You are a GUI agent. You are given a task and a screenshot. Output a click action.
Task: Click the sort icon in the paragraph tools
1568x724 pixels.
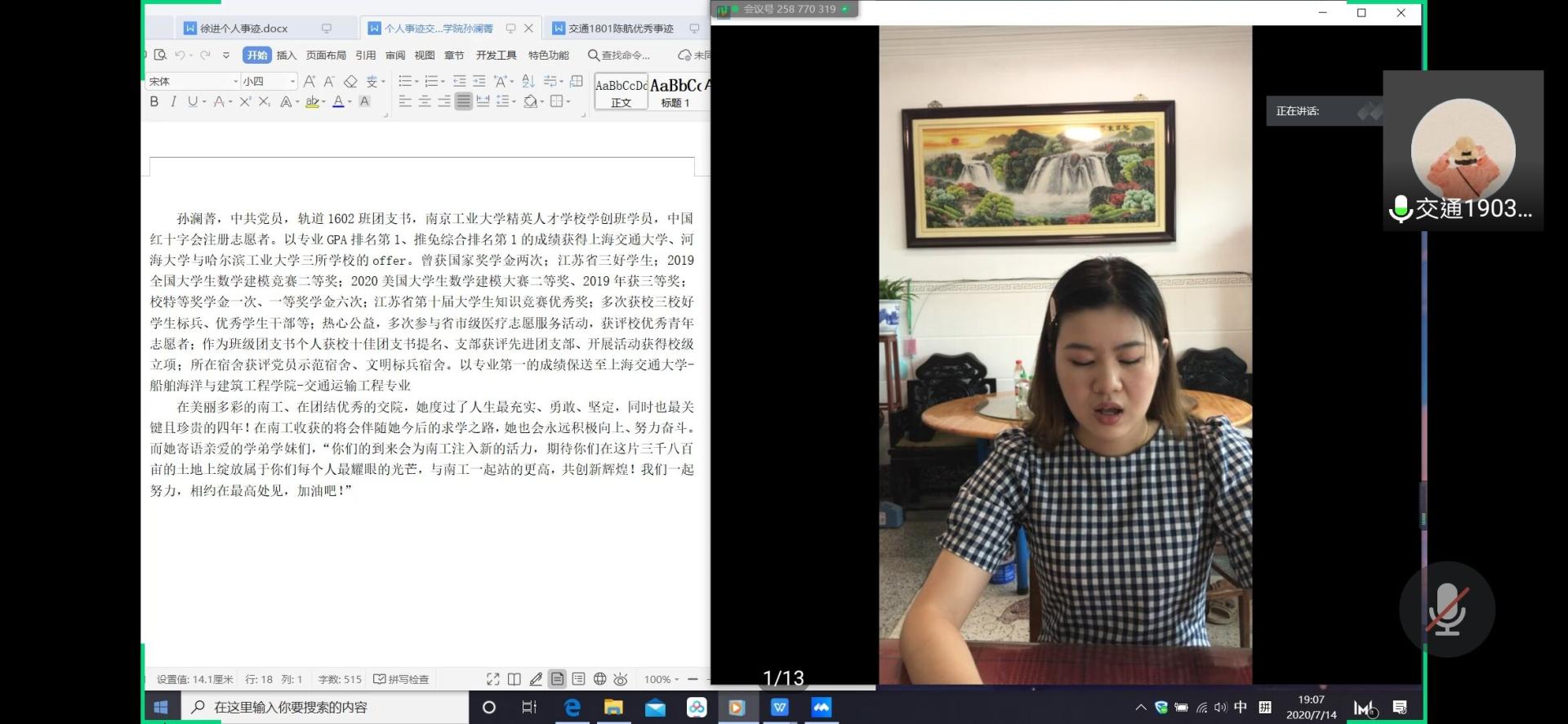click(528, 81)
